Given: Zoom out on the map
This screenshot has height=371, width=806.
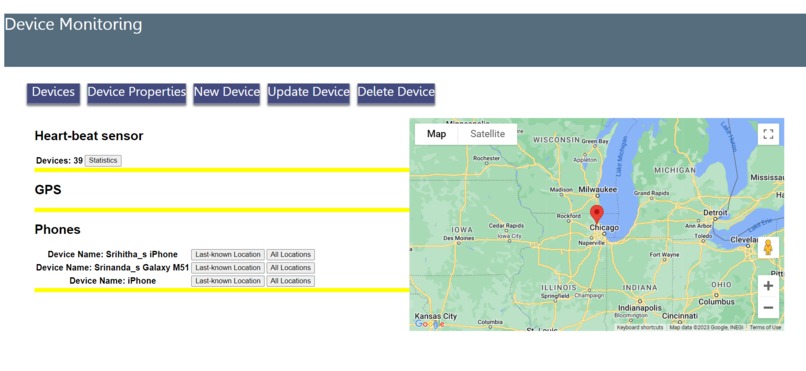Looking at the screenshot, I should pyautogui.click(x=768, y=307).
